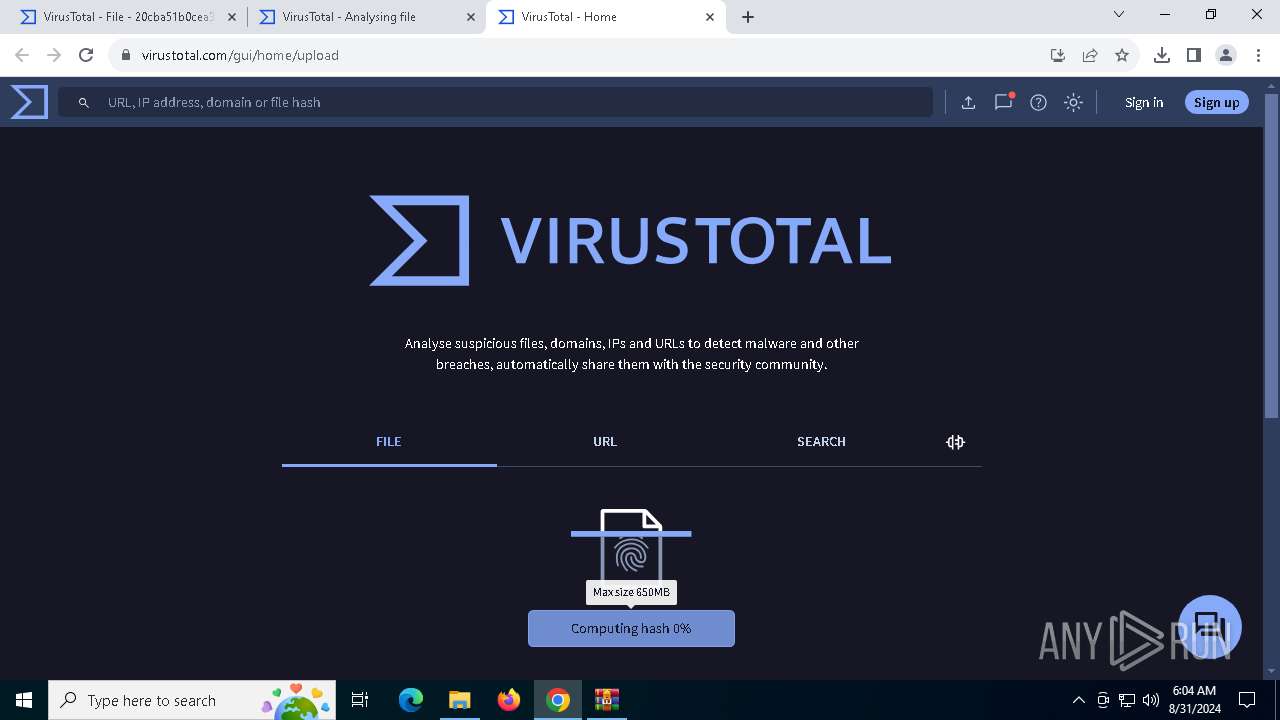Click the Computing hash 0% progress button

(631, 628)
